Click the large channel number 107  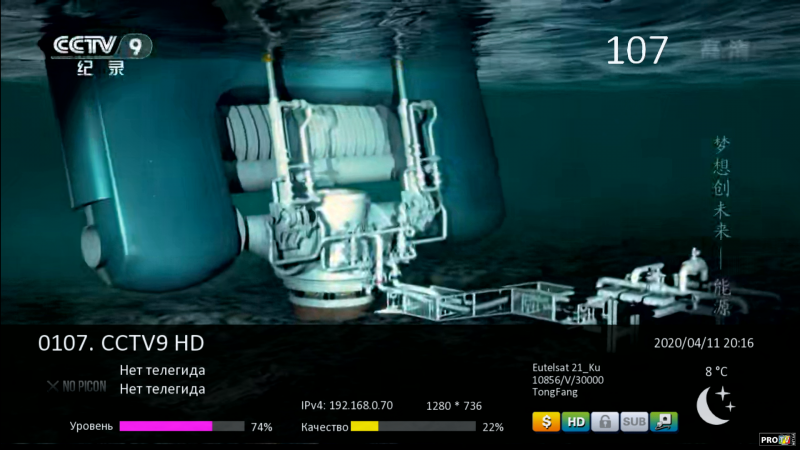tap(637, 51)
